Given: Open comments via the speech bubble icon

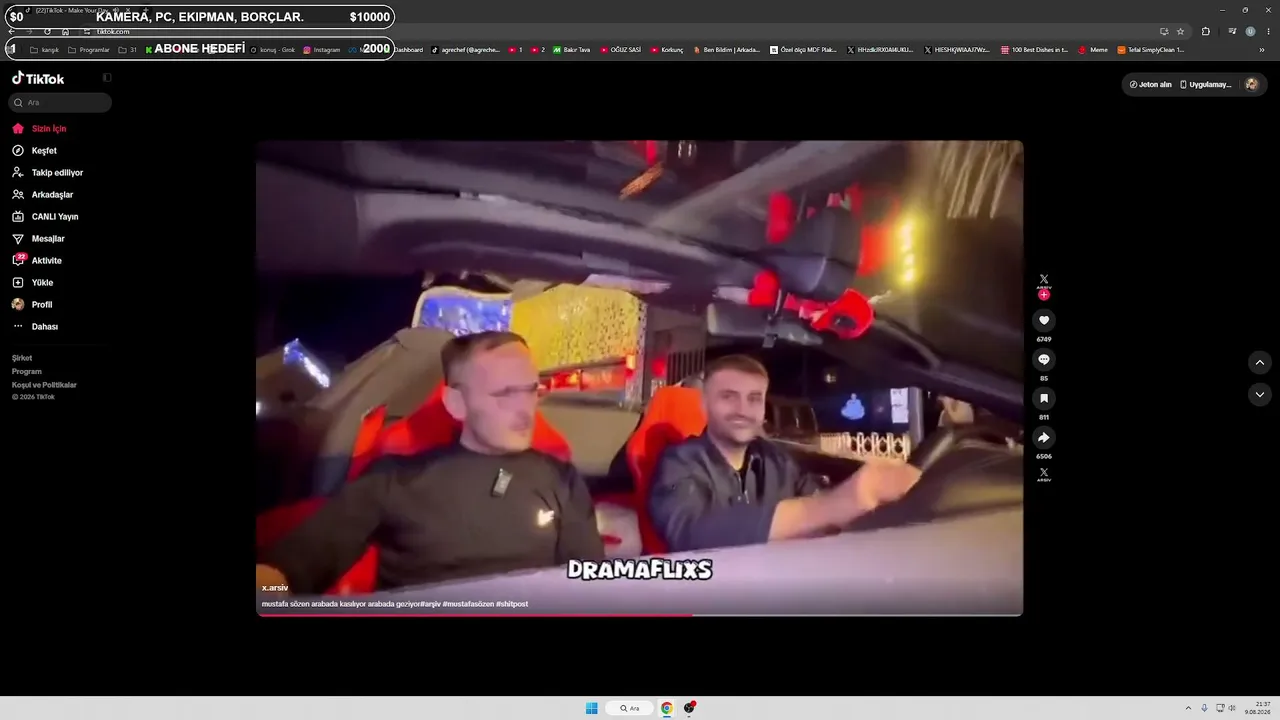Looking at the screenshot, I should click(x=1044, y=359).
